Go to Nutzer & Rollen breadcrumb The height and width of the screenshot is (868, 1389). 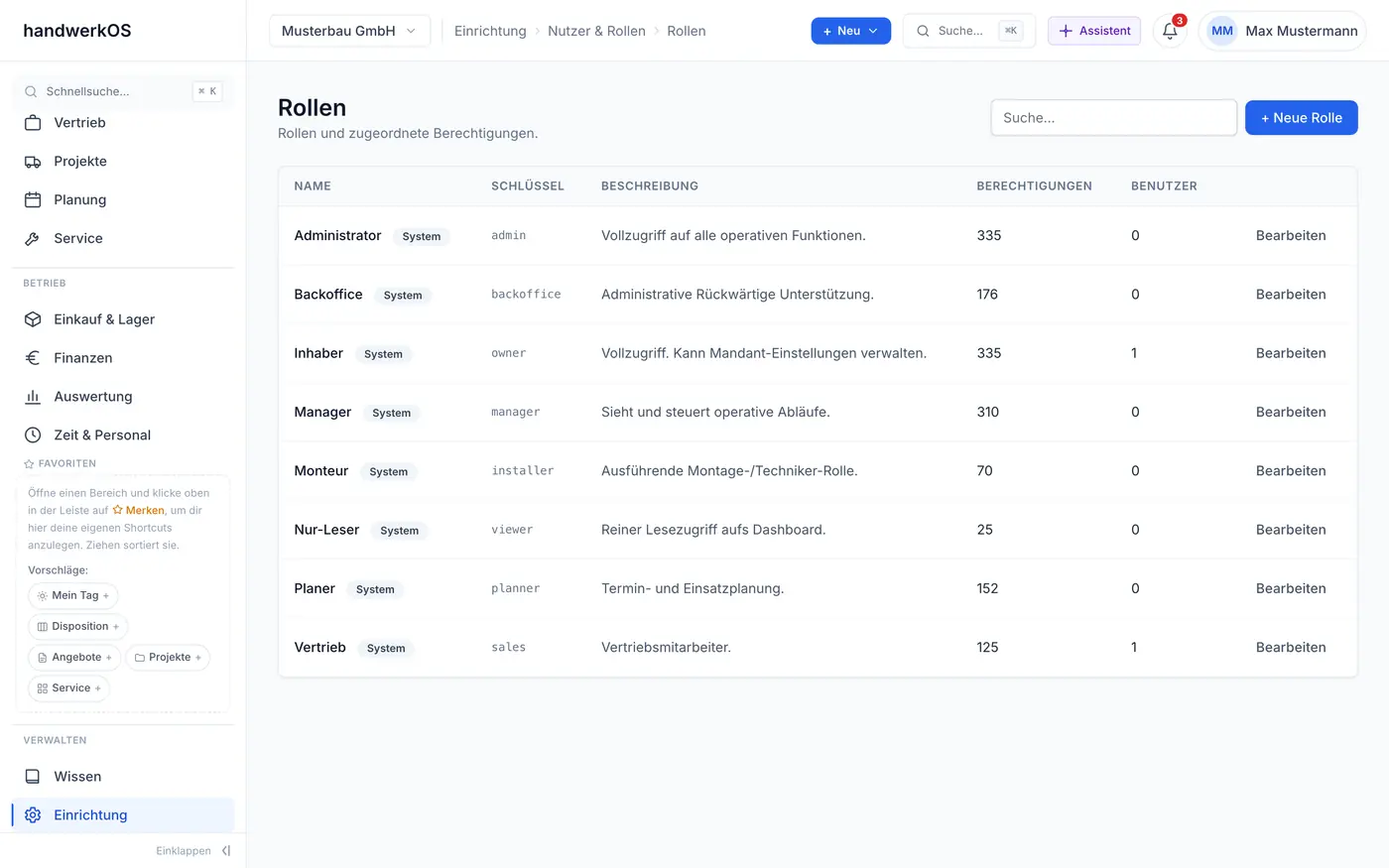point(596,31)
